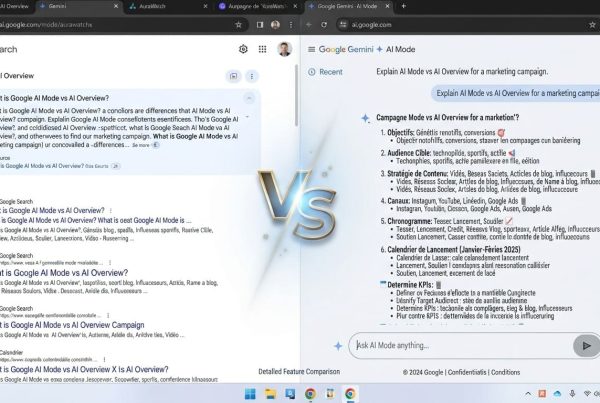Open the Confidentialis footer link

pyautogui.click(x=467, y=372)
